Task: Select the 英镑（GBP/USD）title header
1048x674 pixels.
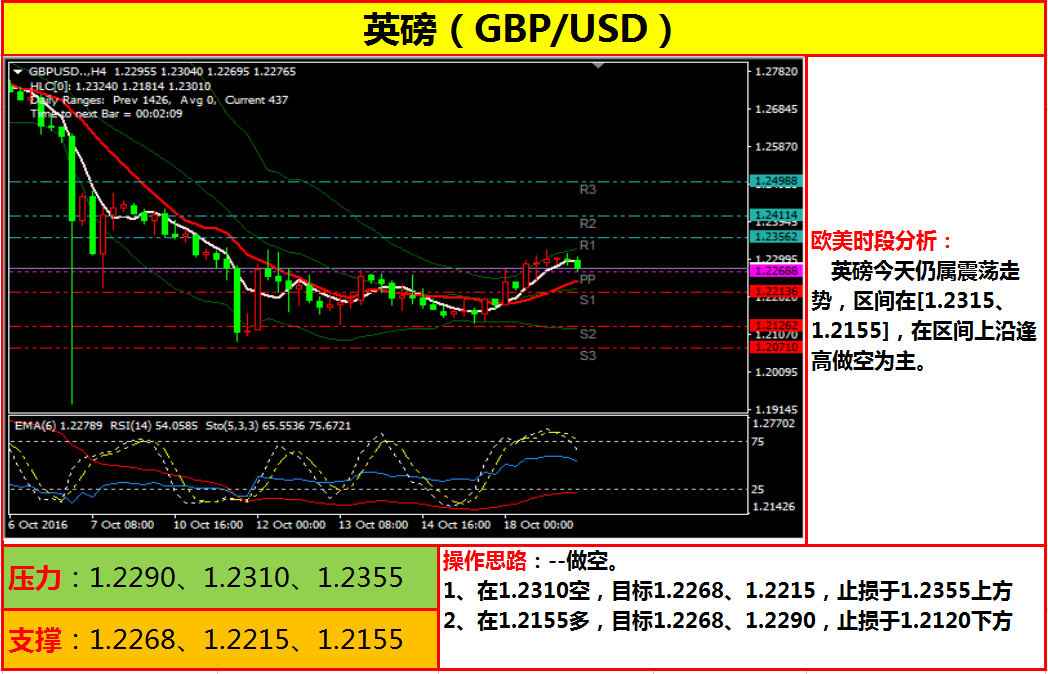Action: (518, 30)
